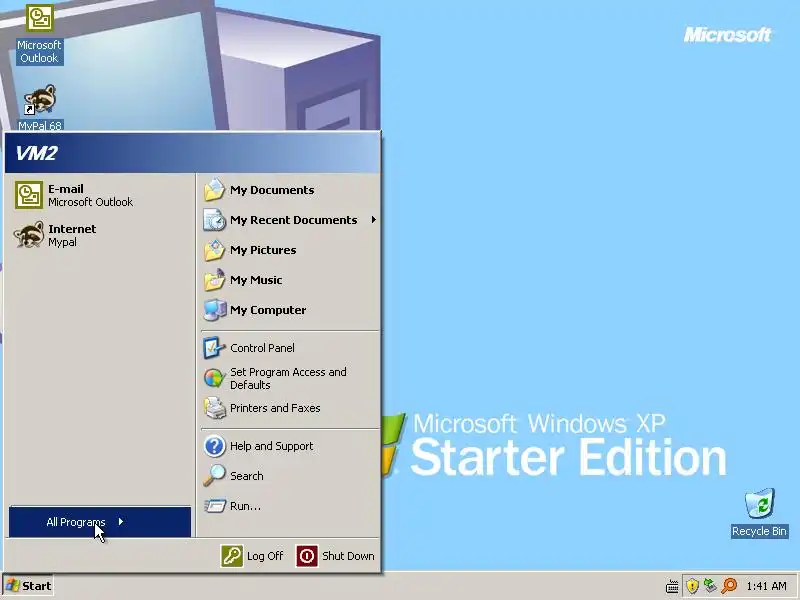Screen dimensions: 800x600
Task: Click keyboard icon in system tray
Action: click(x=672, y=586)
